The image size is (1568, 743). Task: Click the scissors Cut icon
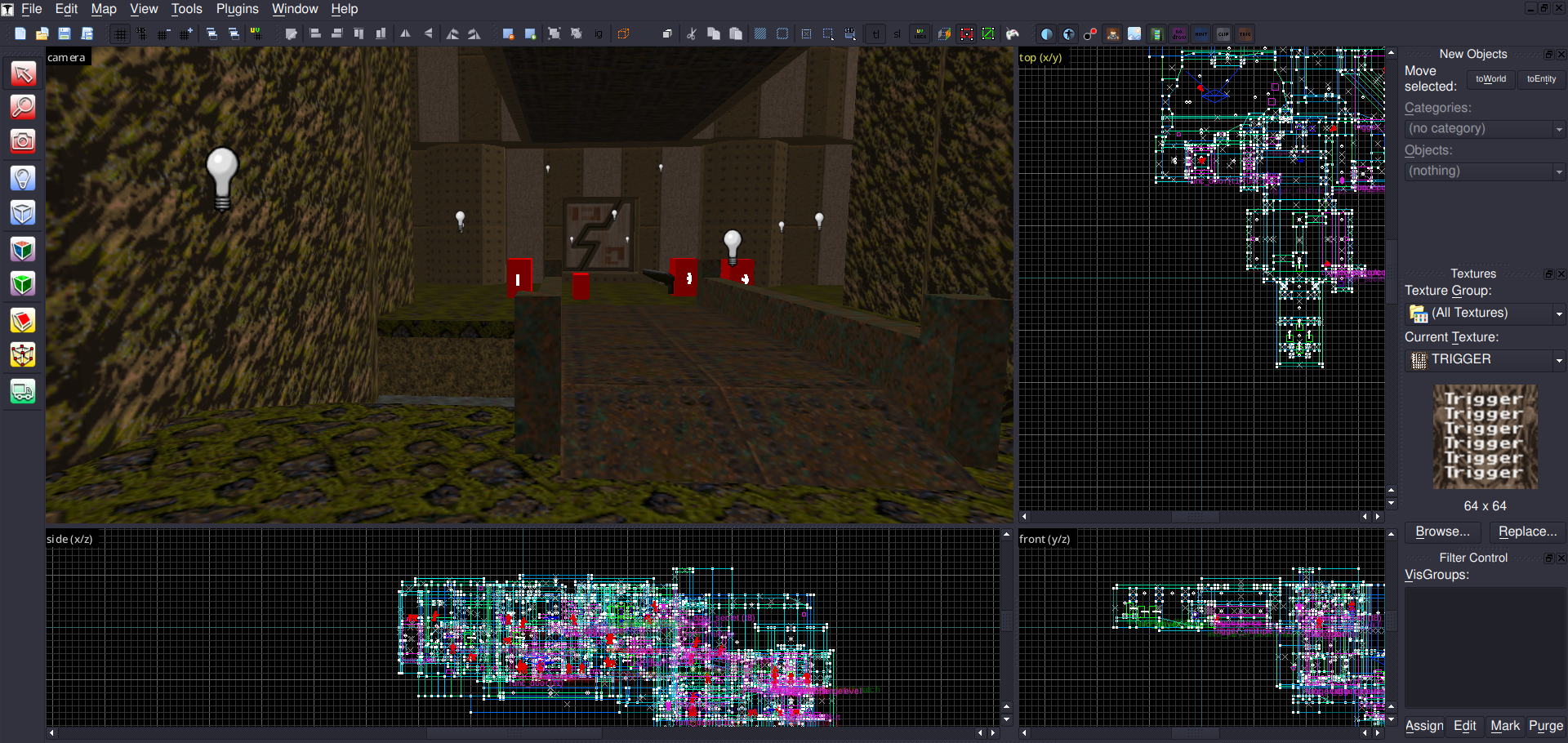tap(691, 34)
